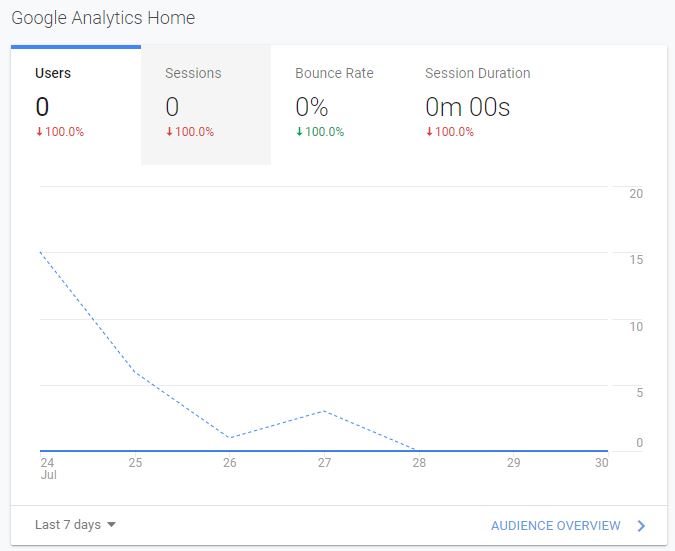Open the AUDIENCE OVERVIEW link
The height and width of the screenshot is (551, 675).
(555, 526)
